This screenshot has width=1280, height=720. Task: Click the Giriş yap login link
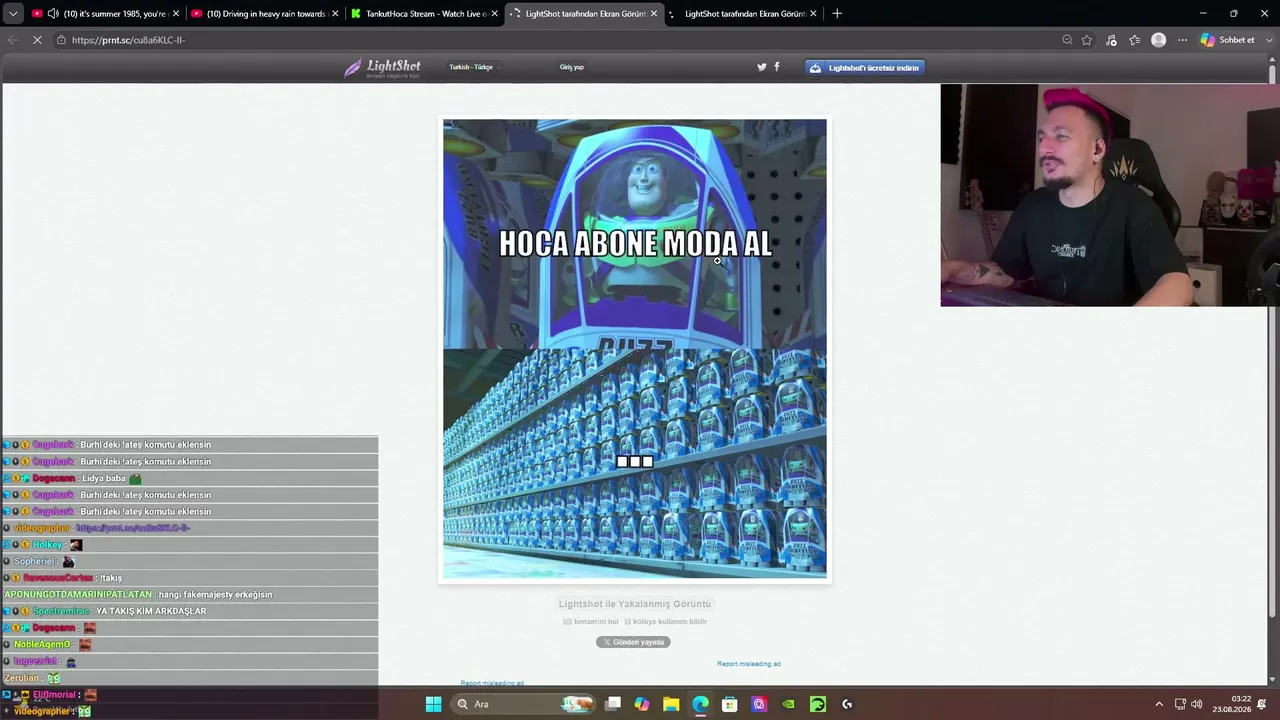pyautogui.click(x=572, y=67)
